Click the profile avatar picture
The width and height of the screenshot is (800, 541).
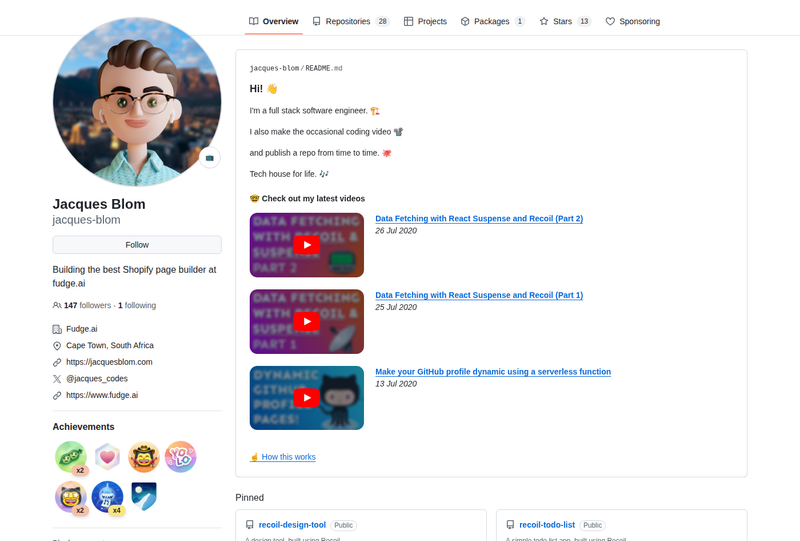pyautogui.click(x=137, y=102)
